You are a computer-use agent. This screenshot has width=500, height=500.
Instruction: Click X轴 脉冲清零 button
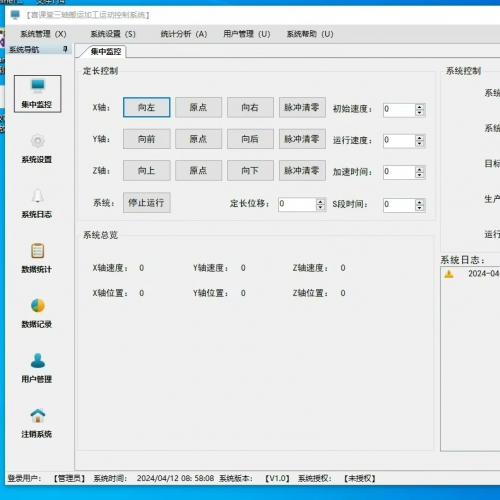302,107
